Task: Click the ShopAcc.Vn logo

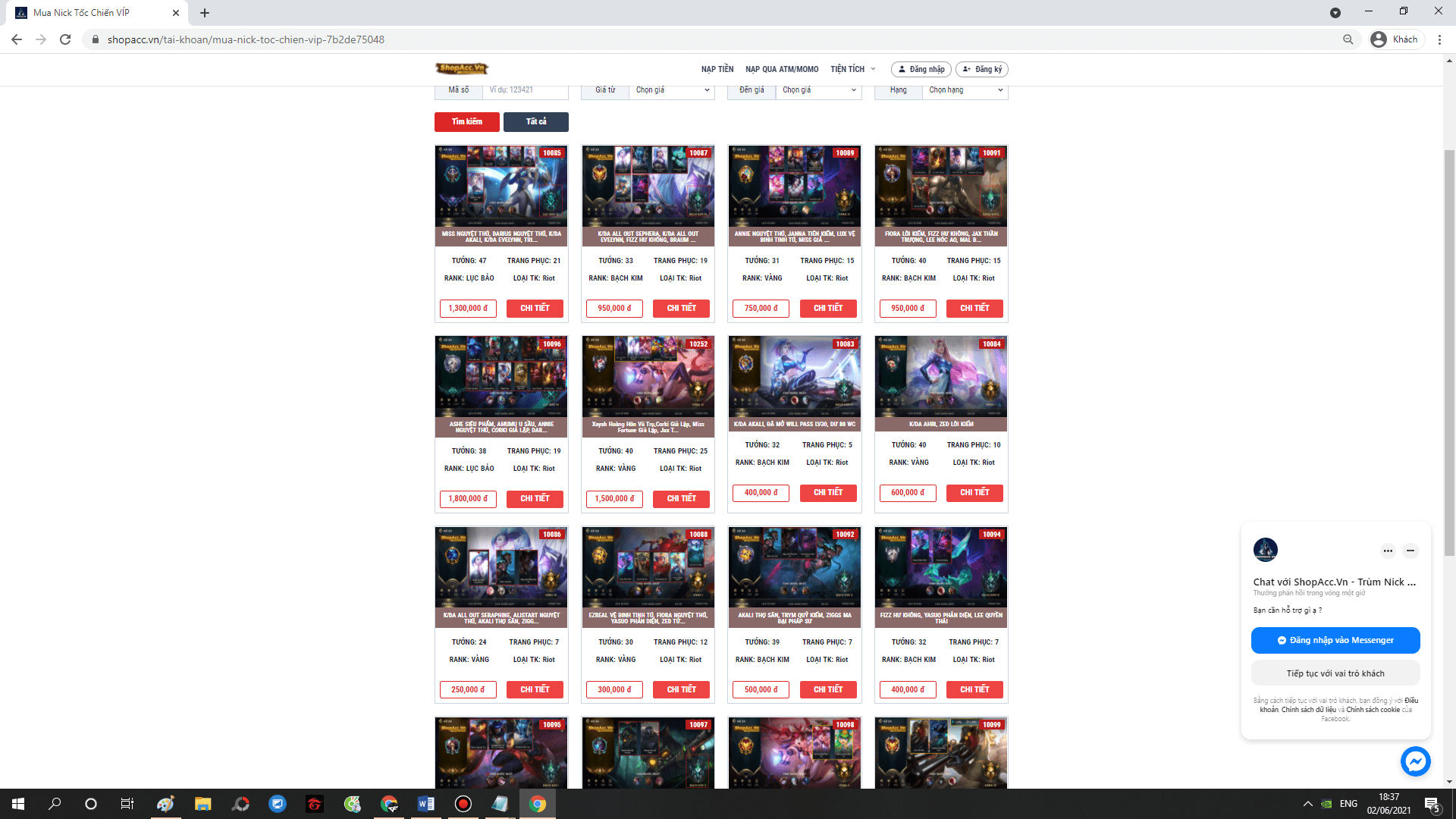Action: (x=462, y=68)
